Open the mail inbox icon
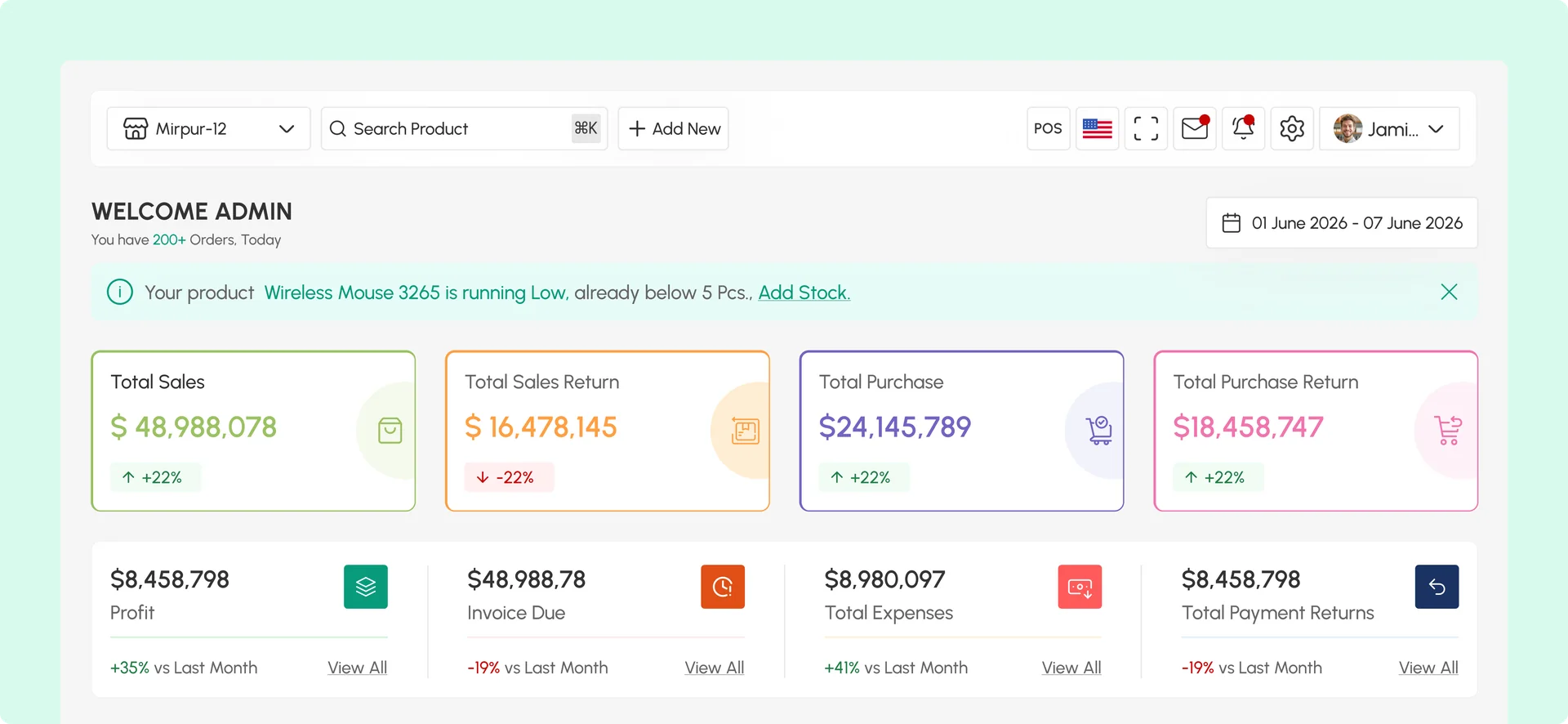This screenshot has width=1568, height=724. tap(1195, 128)
